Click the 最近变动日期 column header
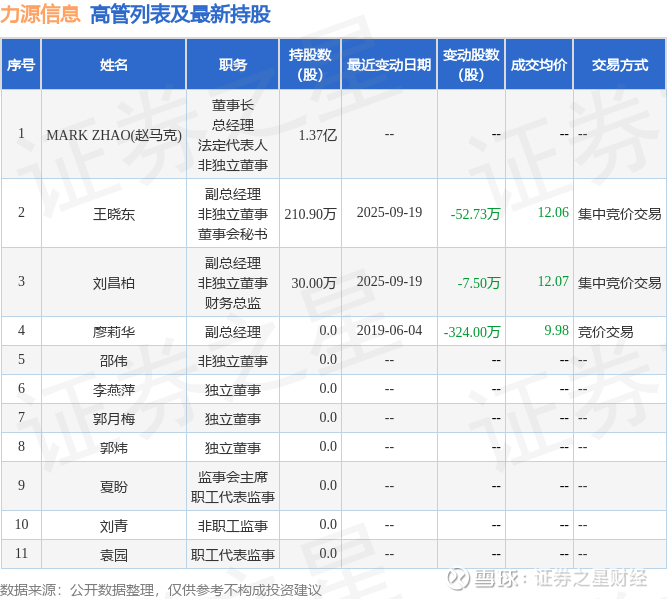 [389, 65]
